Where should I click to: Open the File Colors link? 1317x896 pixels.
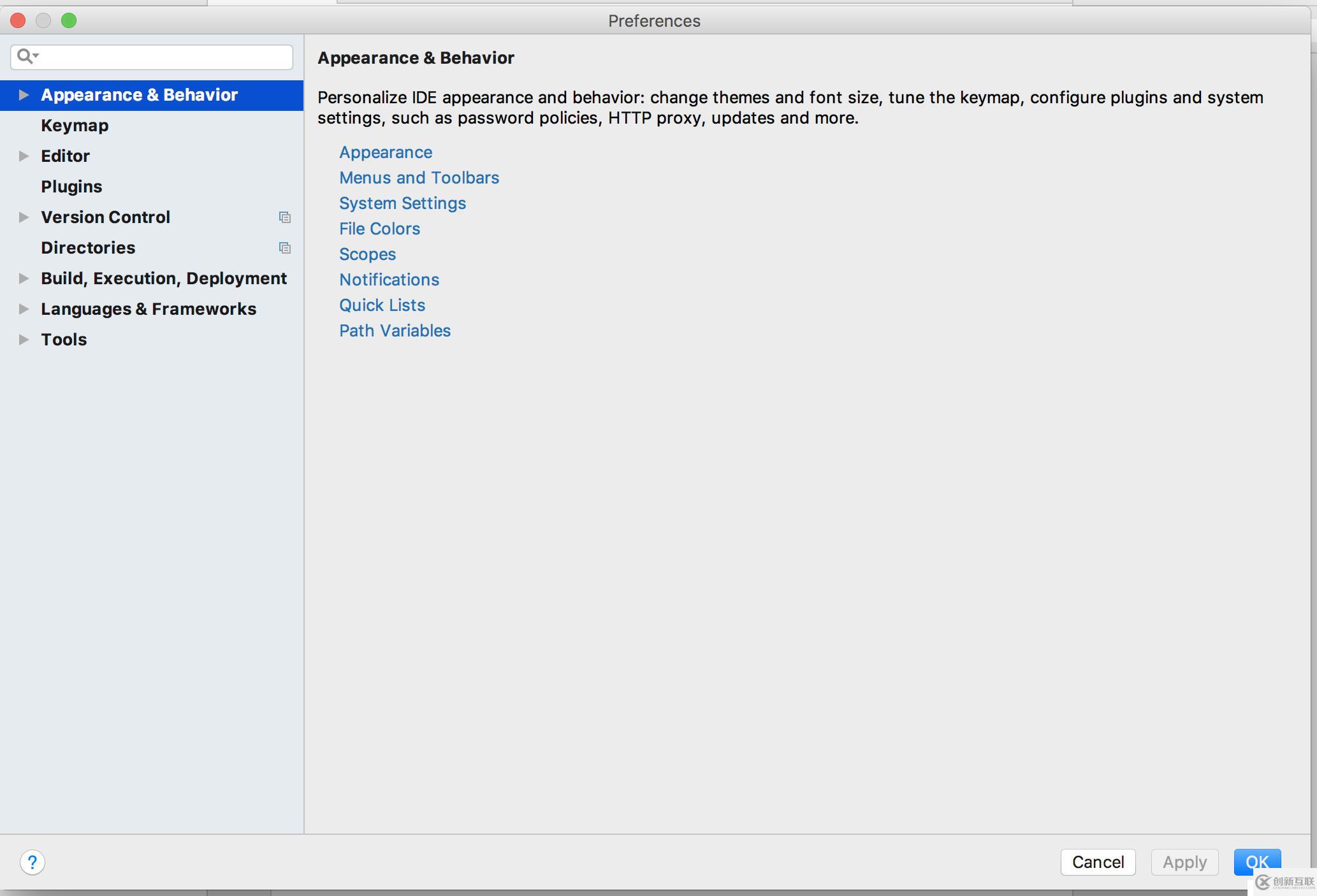pyautogui.click(x=379, y=229)
